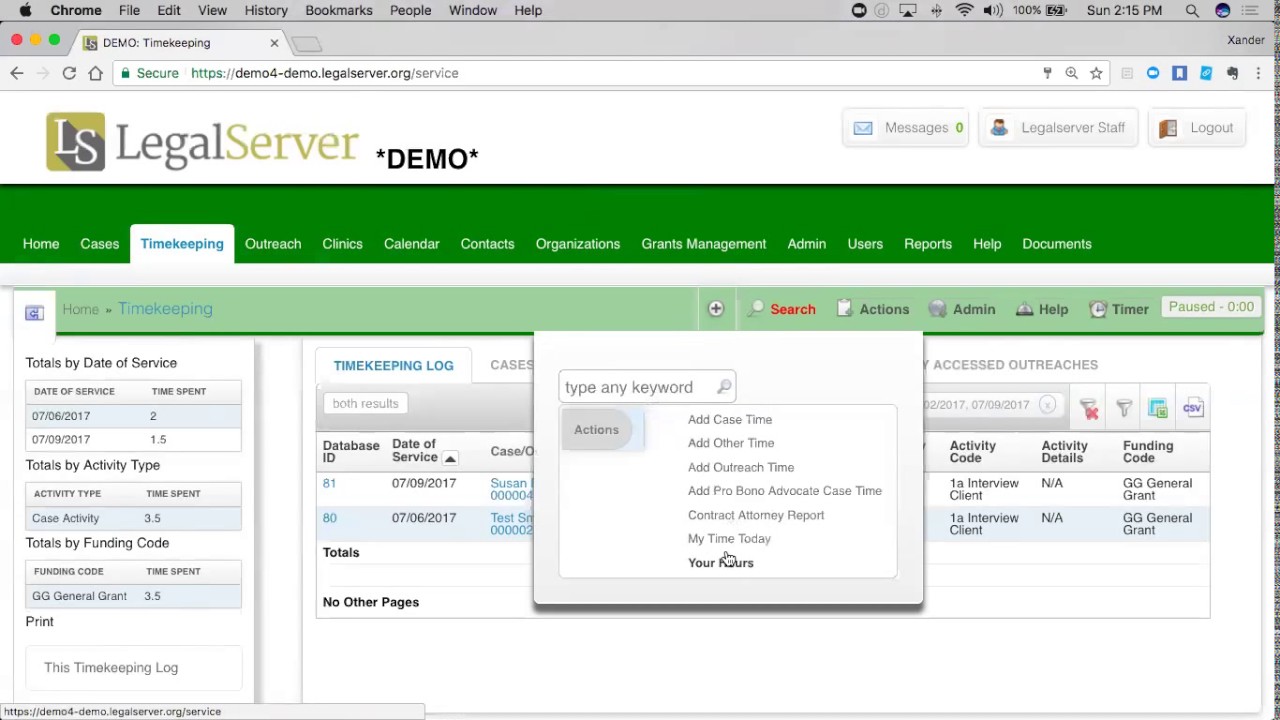Click the plus icon in the toolbar
Screen dimensions: 1280x720
(x=716, y=309)
